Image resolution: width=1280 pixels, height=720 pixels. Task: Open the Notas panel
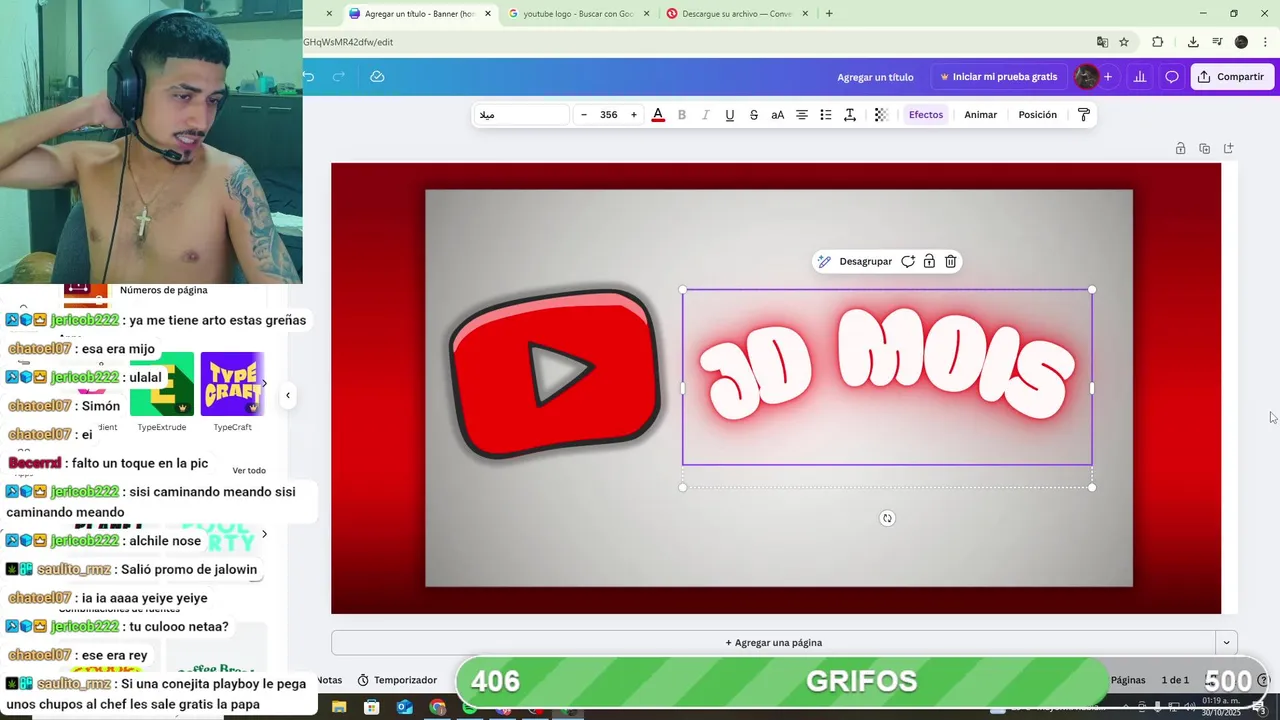[330, 680]
